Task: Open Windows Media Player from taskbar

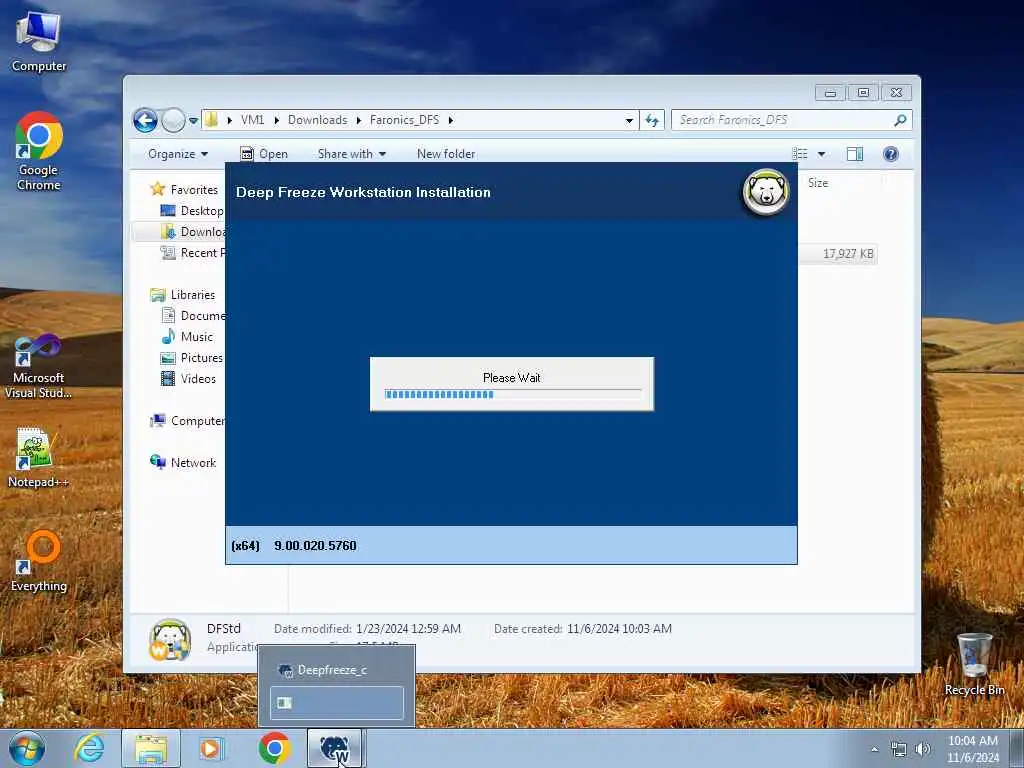Action: [x=211, y=748]
